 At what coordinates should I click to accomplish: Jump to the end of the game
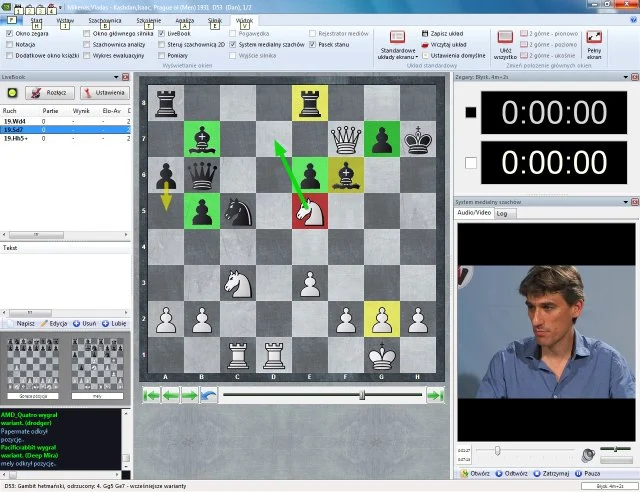[435, 395]
